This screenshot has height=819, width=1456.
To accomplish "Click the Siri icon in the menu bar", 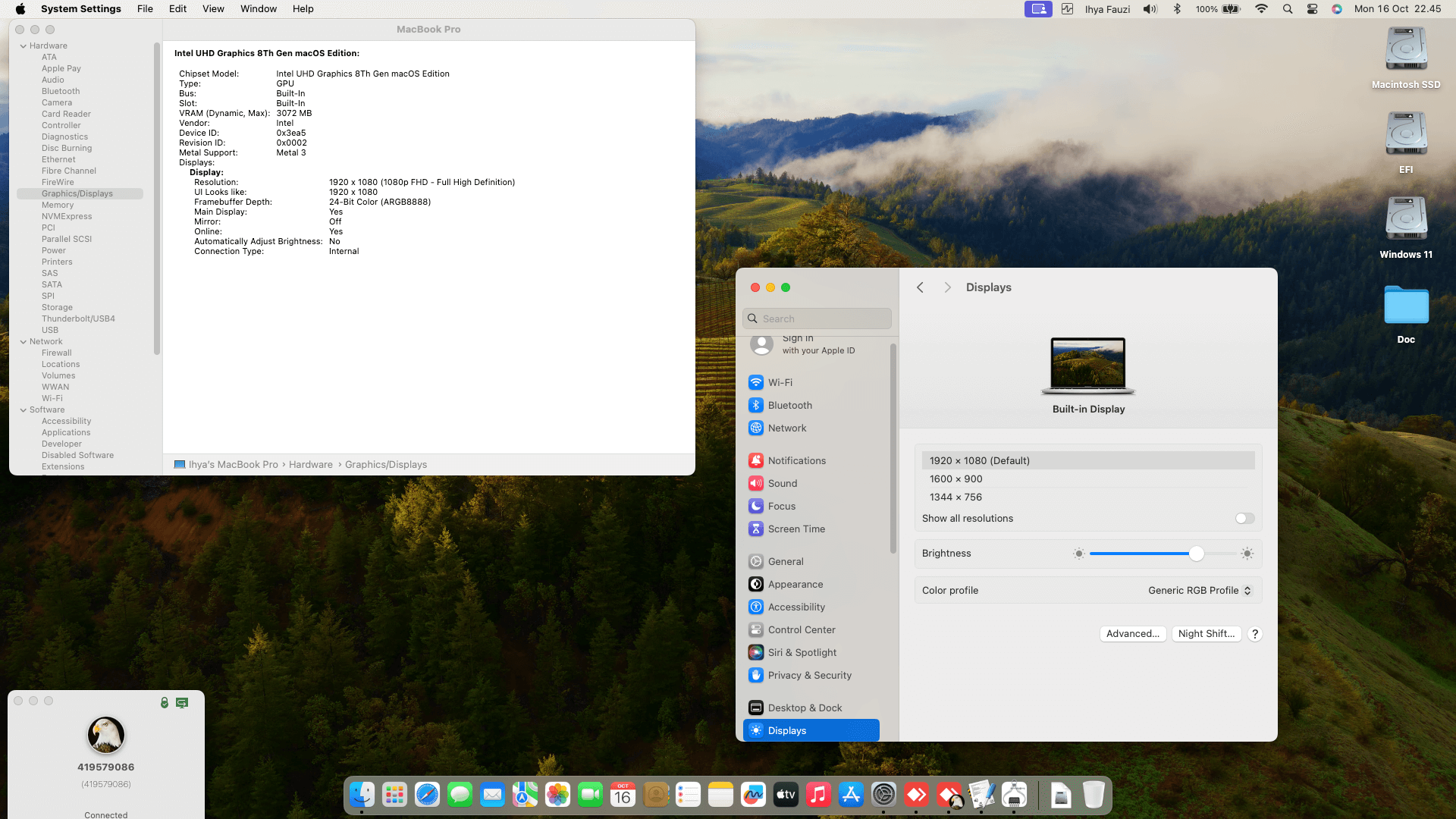I will click(x=1337, y=9).
